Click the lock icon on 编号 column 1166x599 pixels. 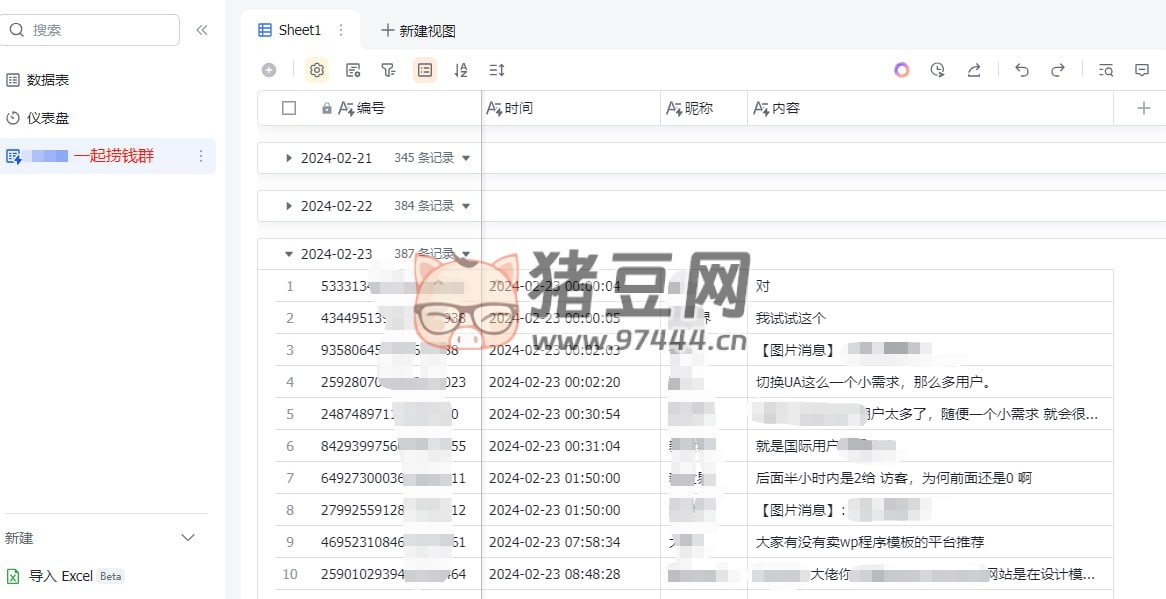click(326, 109)
